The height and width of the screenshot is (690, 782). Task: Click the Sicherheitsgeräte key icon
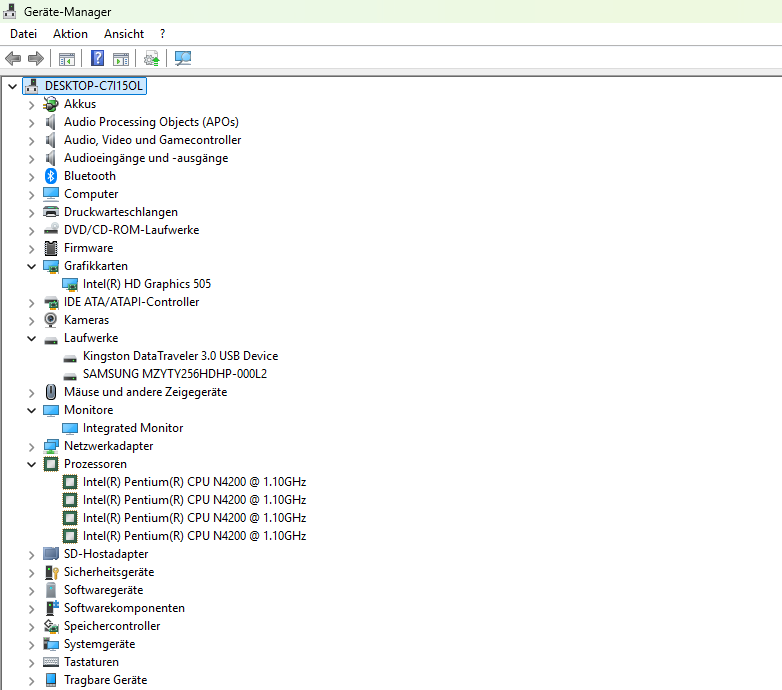(51, 572)
